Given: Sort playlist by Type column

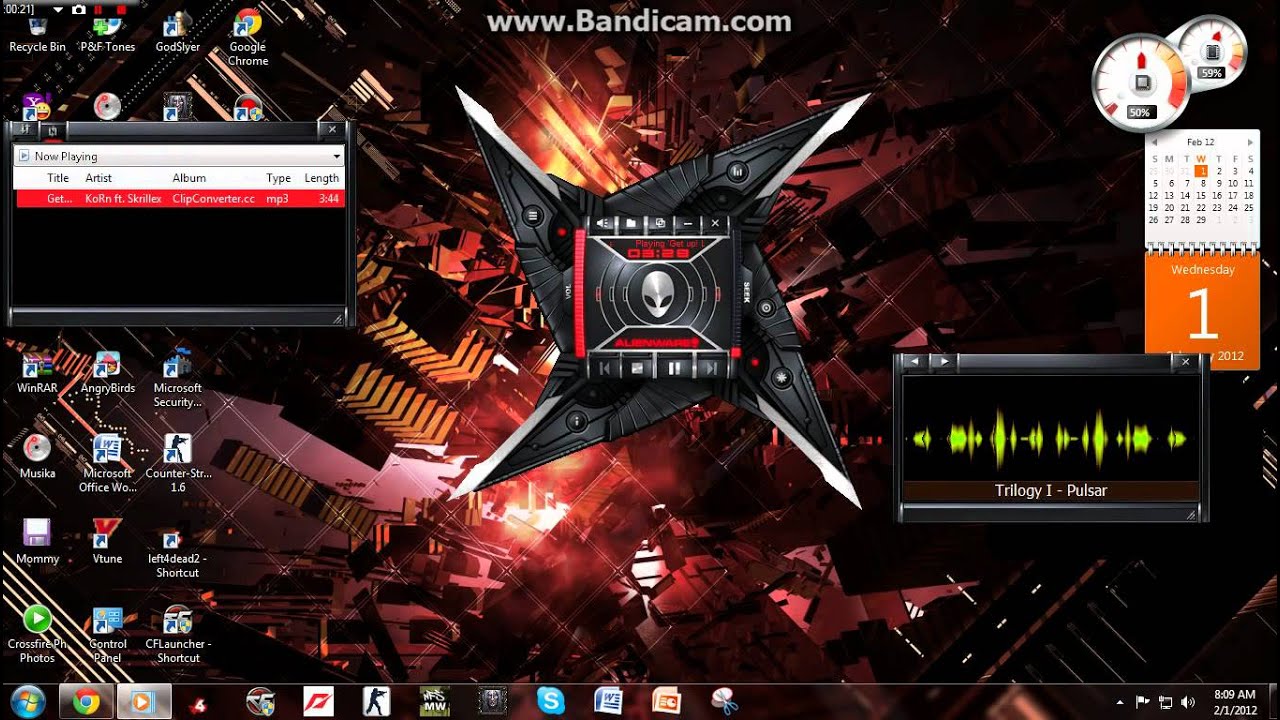Looking at the screenshot, I should coord(278,178).
